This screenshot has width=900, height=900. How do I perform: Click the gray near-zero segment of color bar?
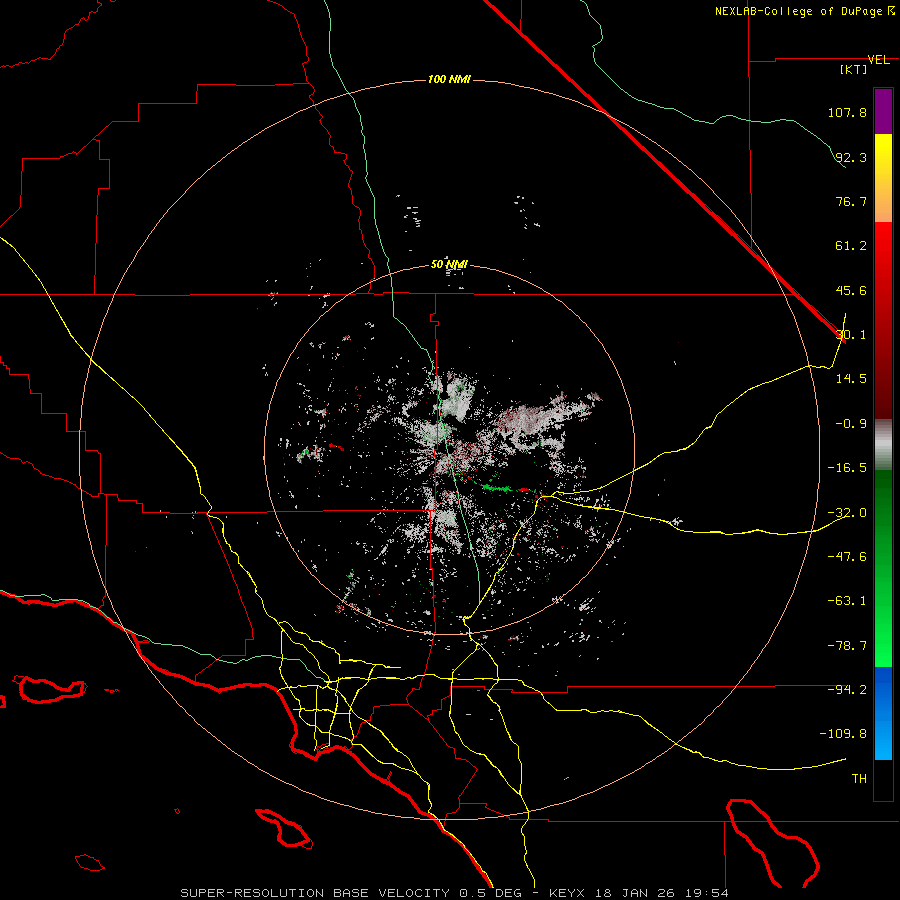[x=883, y=445]
